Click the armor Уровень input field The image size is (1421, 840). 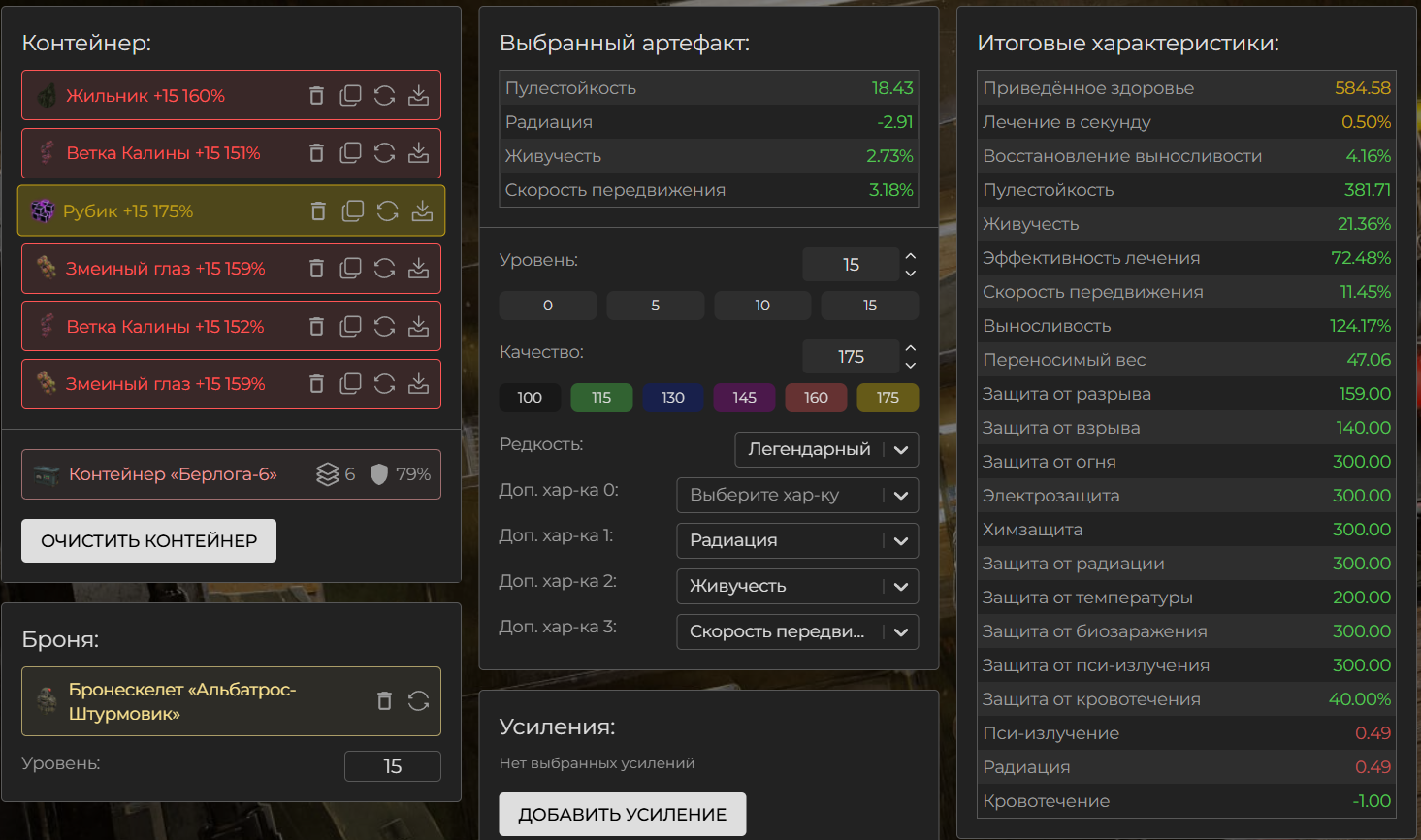(392, 766)
